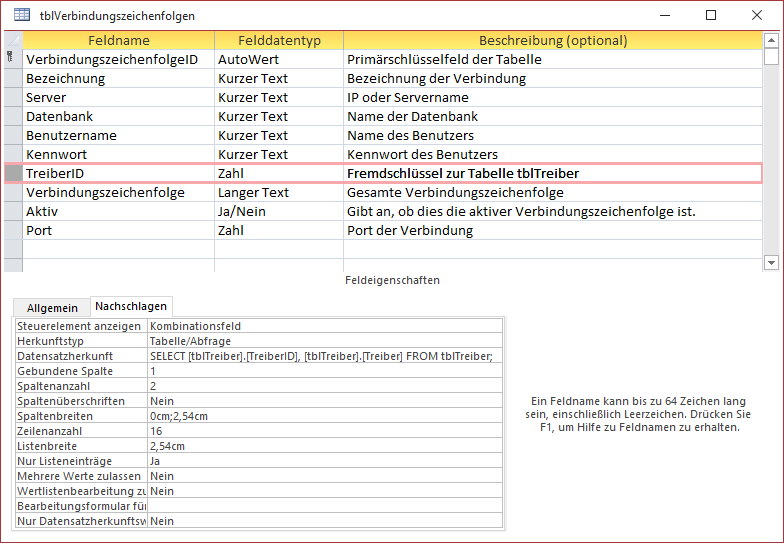The height and width of the screenshot is (543, 784).
Task: Click description 'Gesamte Verbindungszeichenfolge'
Action: click(553, 192)
